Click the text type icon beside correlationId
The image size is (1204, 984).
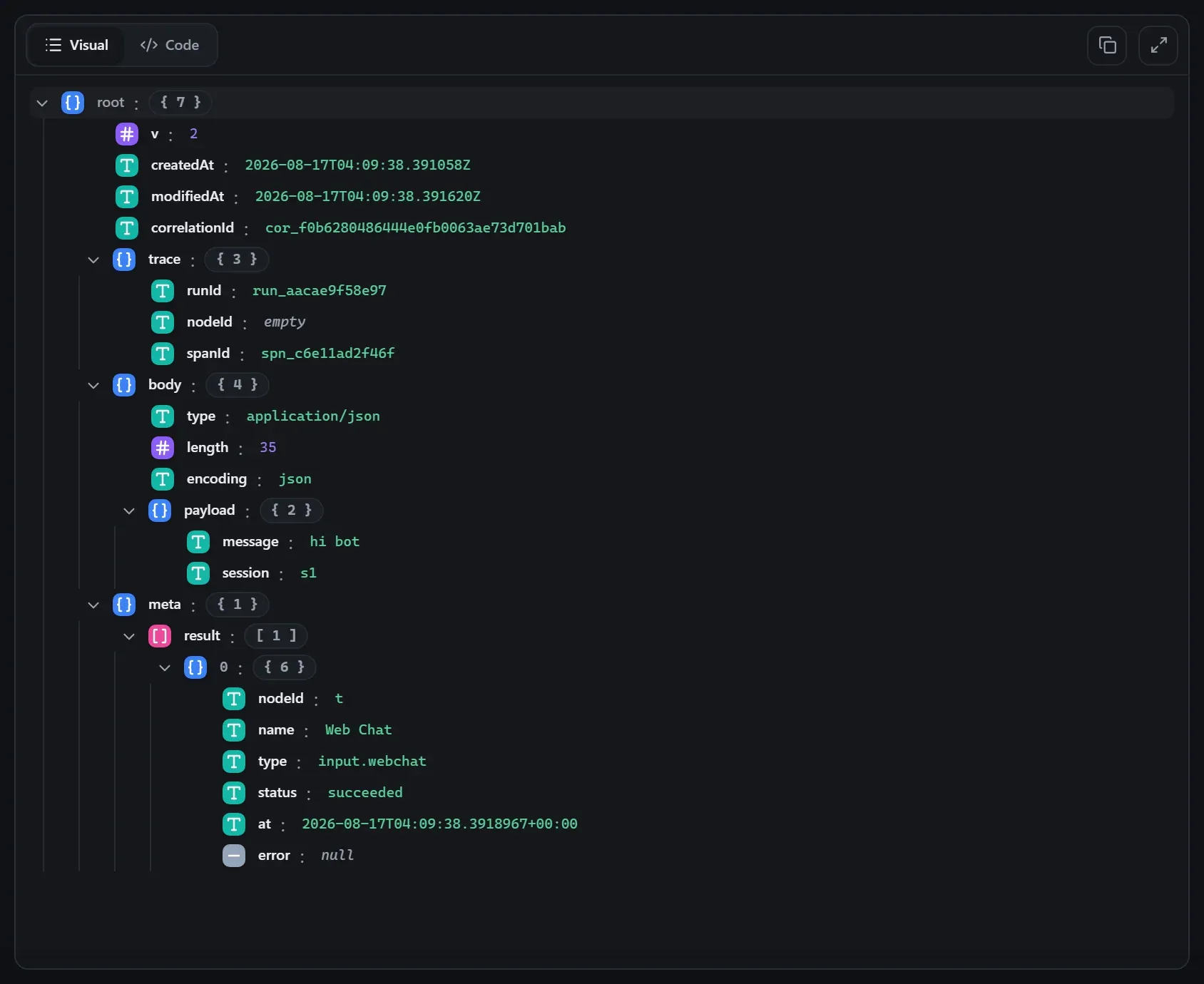pyautogui.click(x=127, y=228)
